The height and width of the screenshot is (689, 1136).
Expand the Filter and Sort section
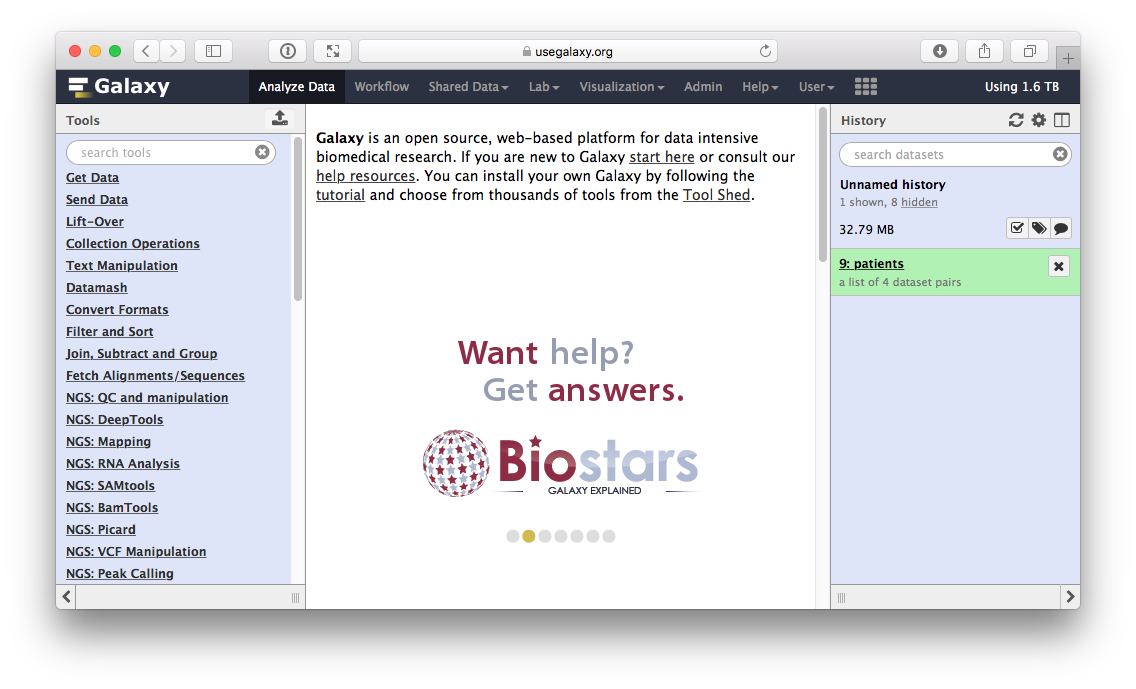[109, 331]
